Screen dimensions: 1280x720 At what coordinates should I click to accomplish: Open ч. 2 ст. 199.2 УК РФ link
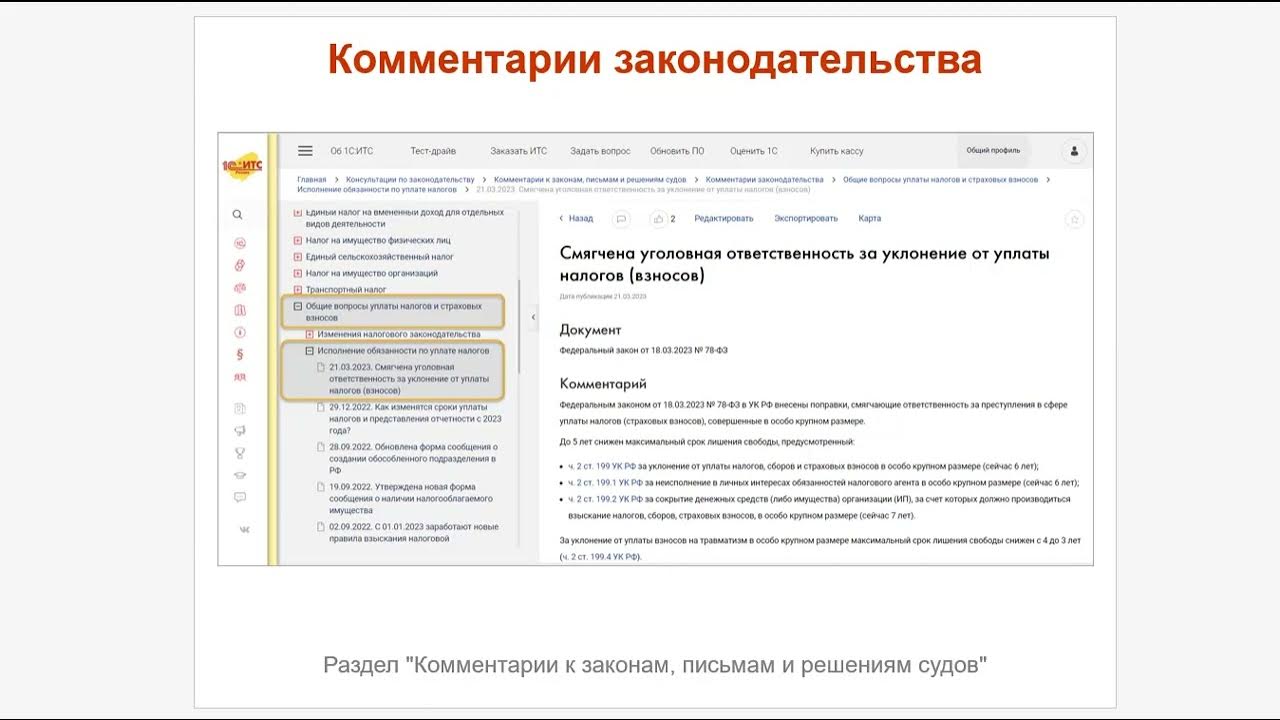(x=608, y=499)
